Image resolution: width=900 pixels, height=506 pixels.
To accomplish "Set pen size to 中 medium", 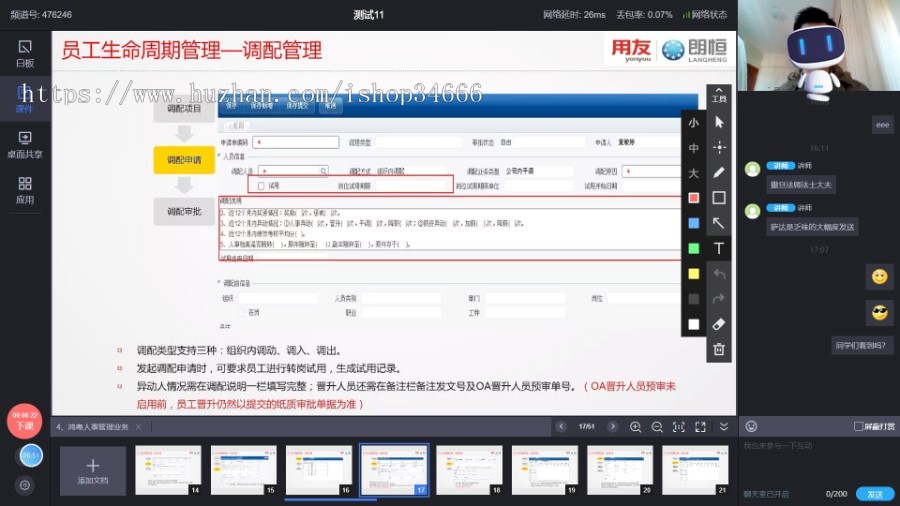I will coord(693,148).
